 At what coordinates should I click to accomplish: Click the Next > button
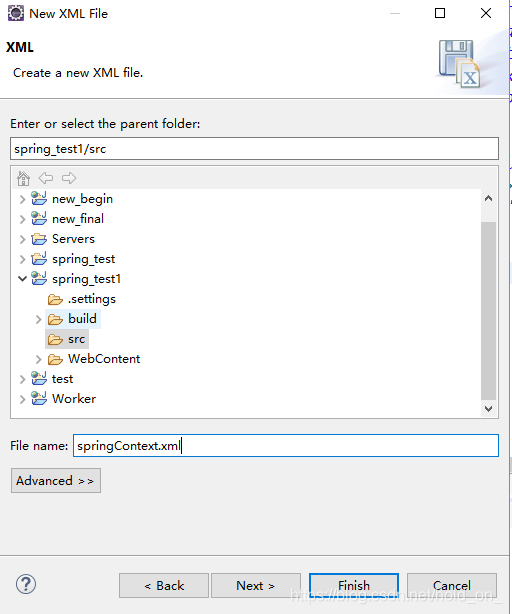256,586
